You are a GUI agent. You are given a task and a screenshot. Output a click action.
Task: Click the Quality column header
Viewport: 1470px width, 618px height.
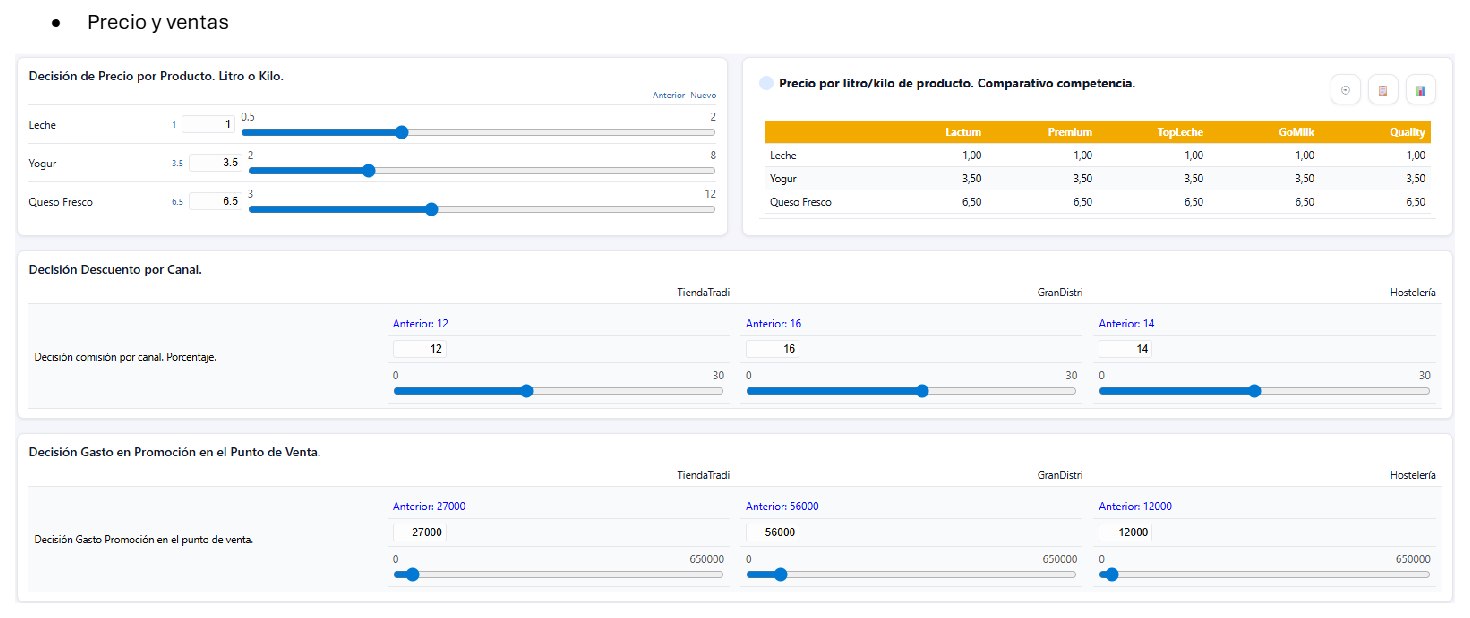pyautogui.click(x=1407, y=132)
